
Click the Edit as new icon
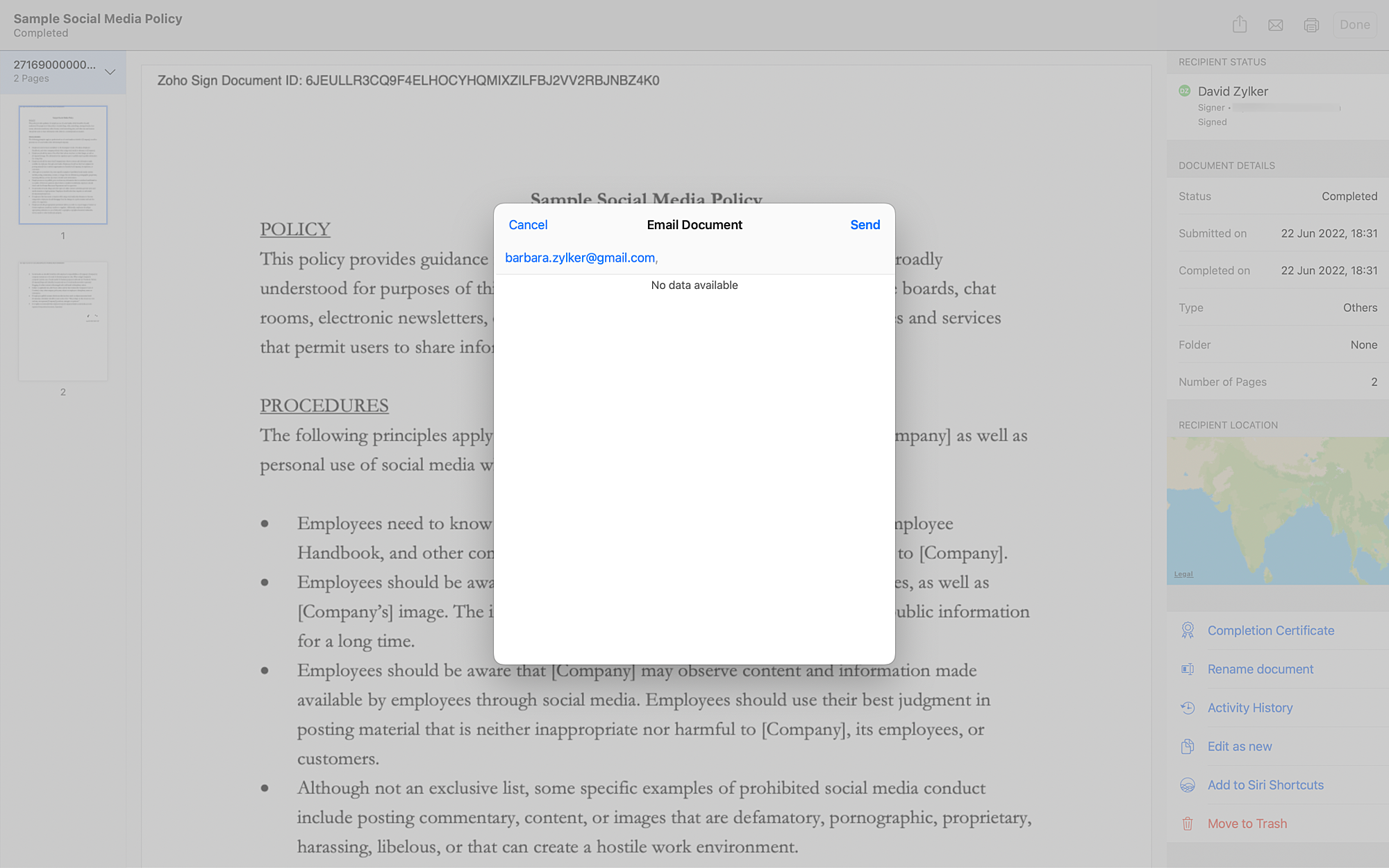pos(1188,746)
